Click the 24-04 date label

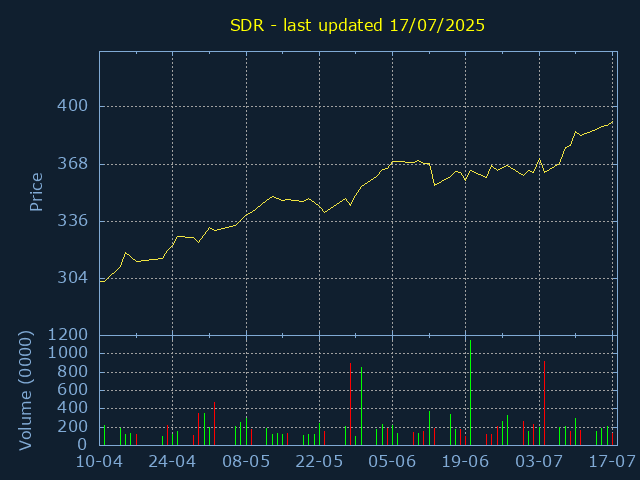tap(172, 462)
